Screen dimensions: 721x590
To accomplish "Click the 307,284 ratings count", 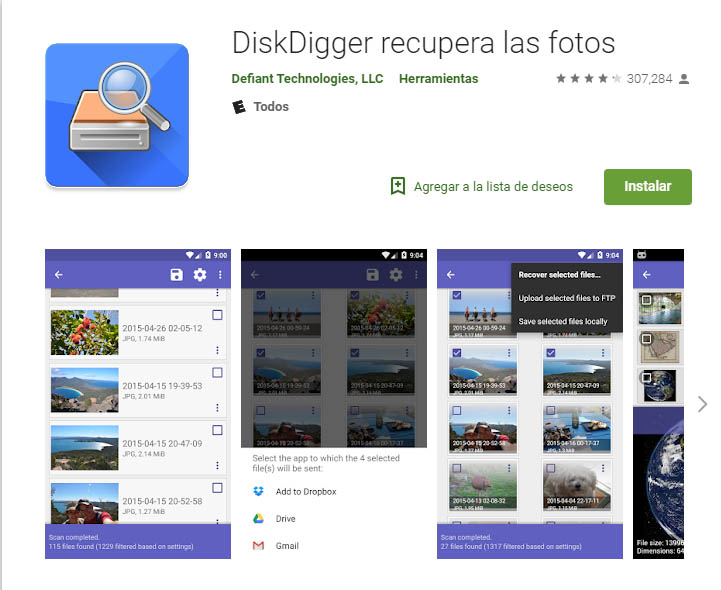I will (x=649, y=79).
